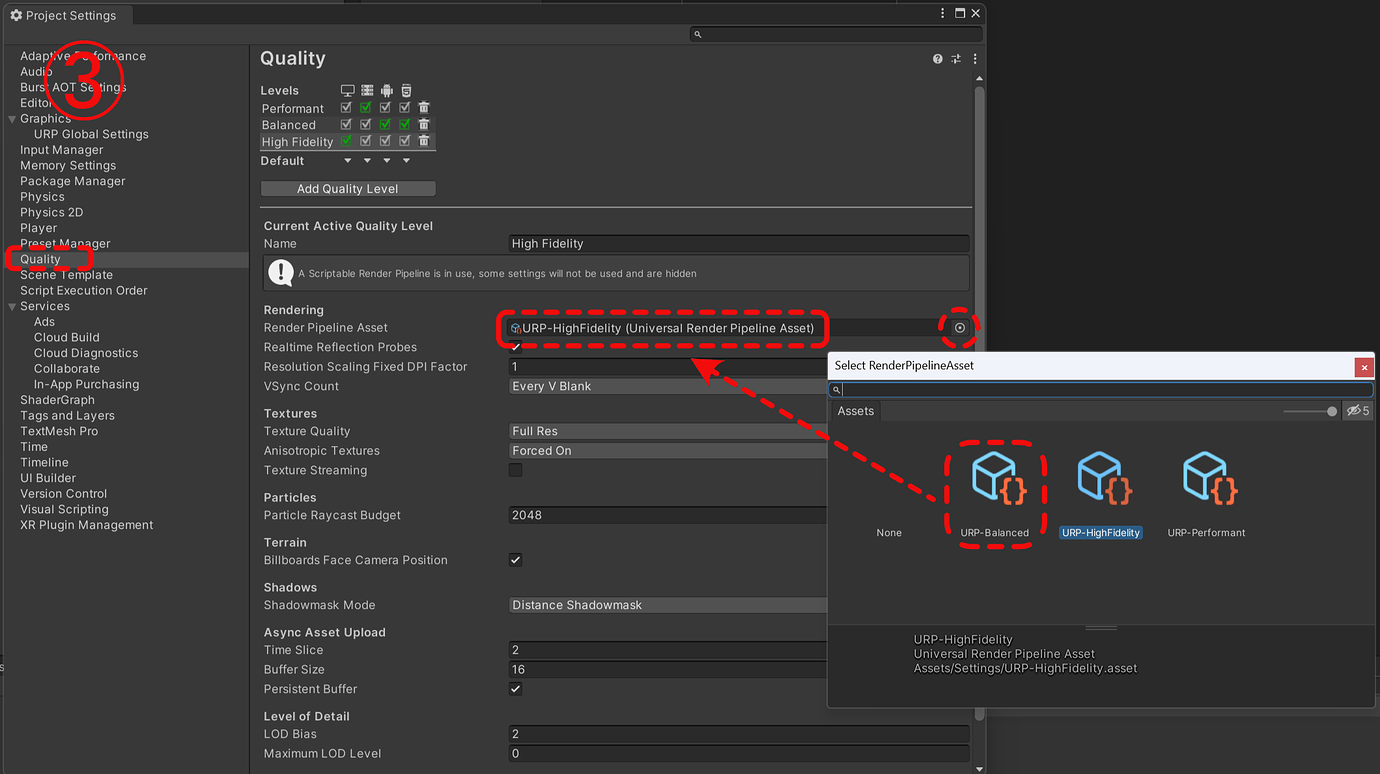Open the Project Settings three-dot menu
Screen dimensions: 1380x774
pyautogui.click(x=941, y=13)
